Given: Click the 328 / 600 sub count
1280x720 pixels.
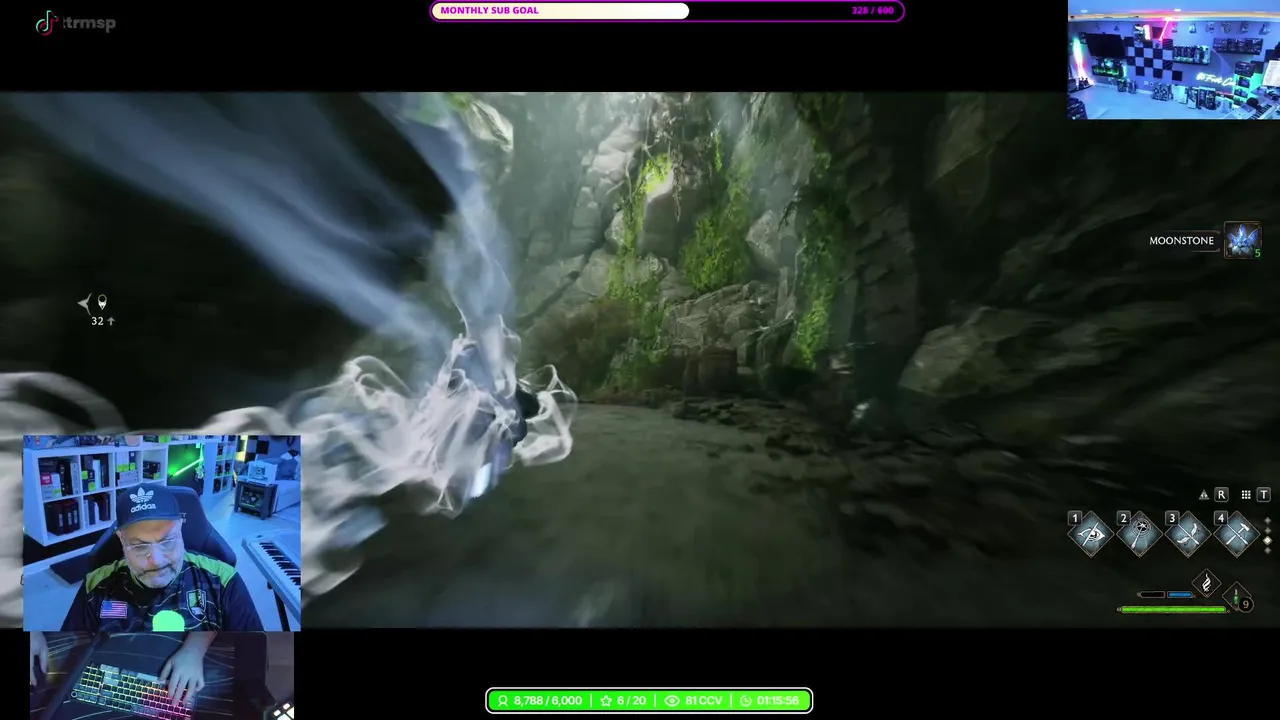Looking at the screenshot, I should (872, 11).
